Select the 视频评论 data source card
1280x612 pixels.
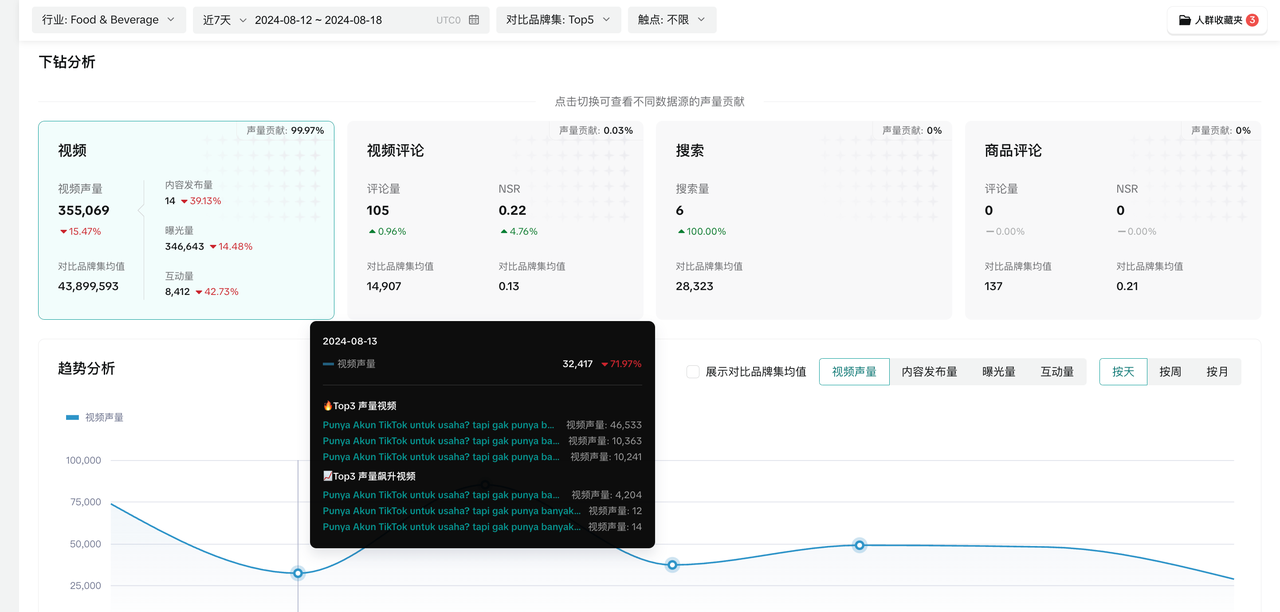[x=495, y=220]
